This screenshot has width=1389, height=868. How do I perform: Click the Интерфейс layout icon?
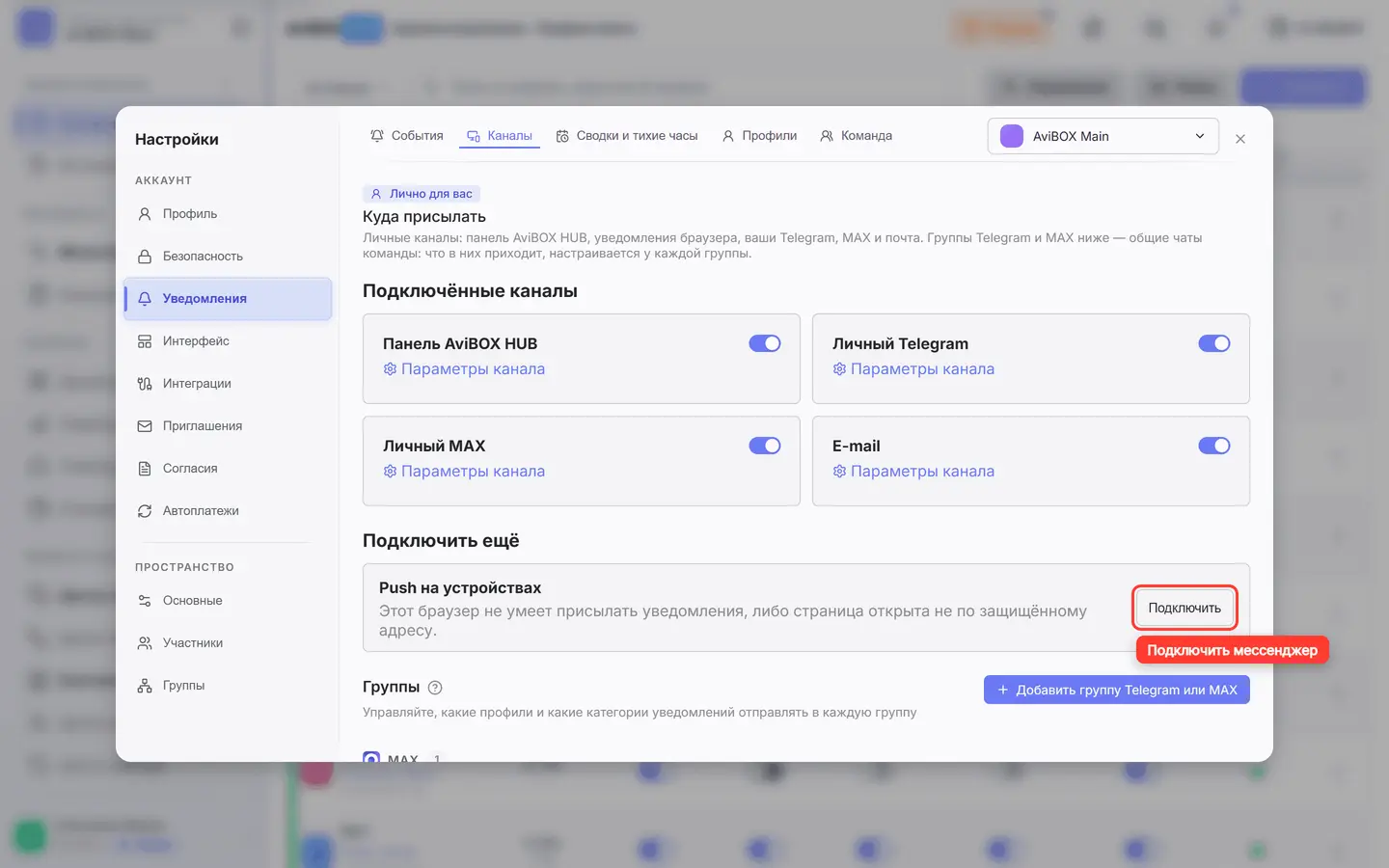click(145, 341)
